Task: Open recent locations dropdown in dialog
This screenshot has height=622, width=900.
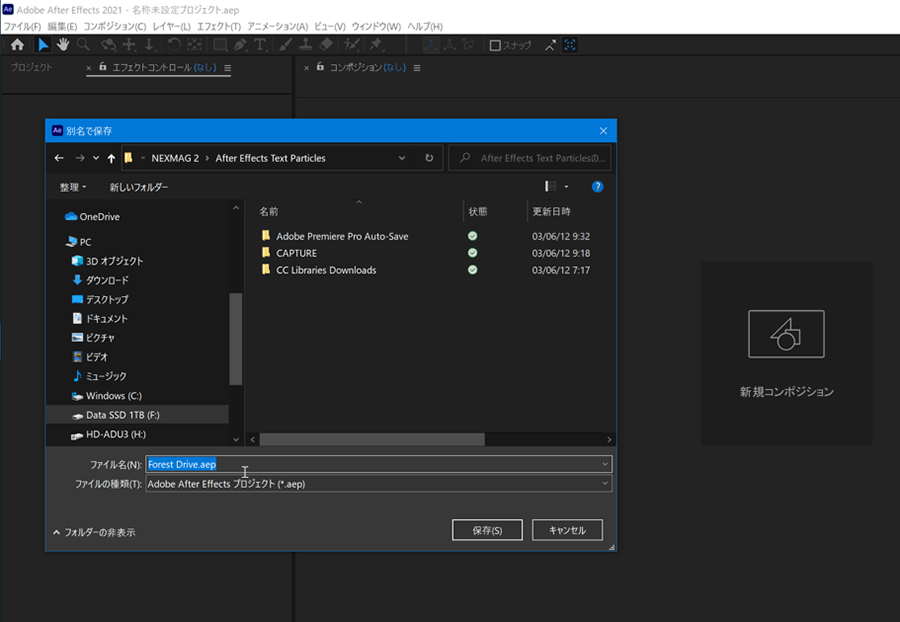Action: [x=96, y=158]
